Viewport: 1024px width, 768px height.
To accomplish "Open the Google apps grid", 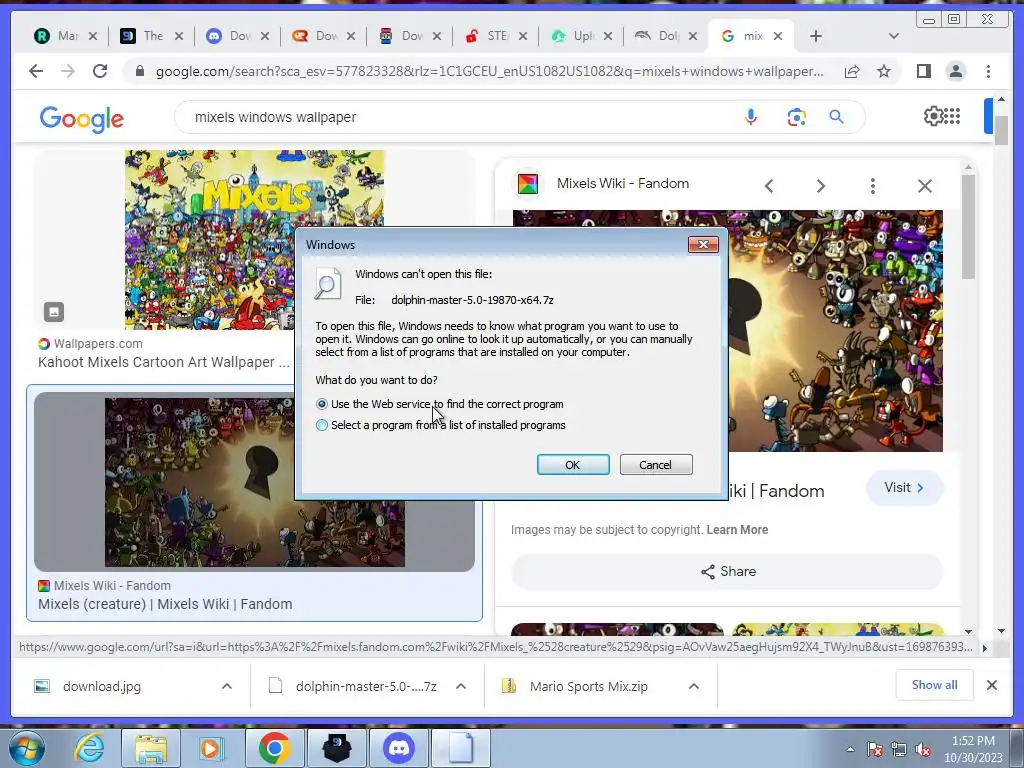I will [953, 116].
